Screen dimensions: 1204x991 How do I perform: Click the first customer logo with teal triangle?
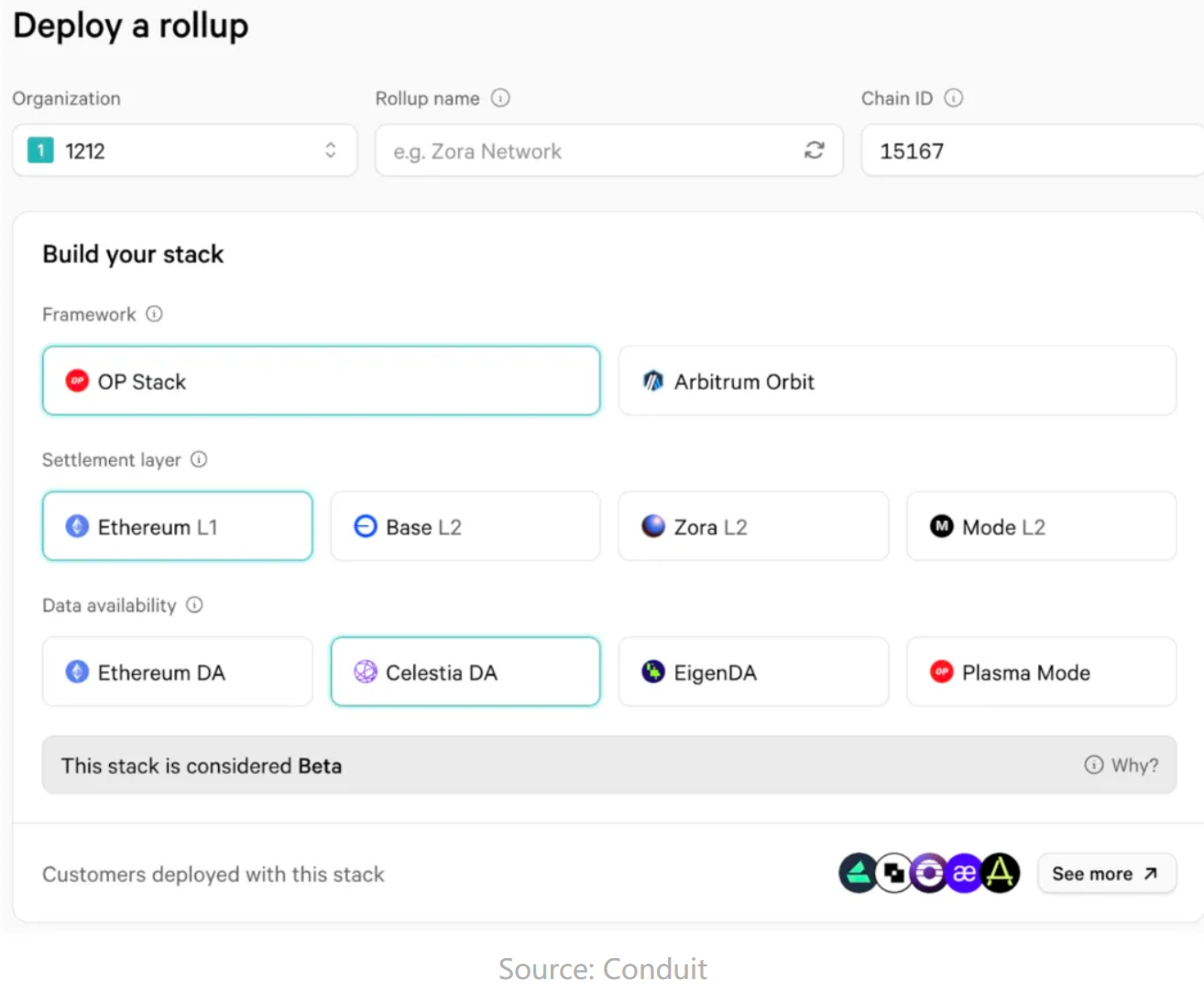coord(858,873)
